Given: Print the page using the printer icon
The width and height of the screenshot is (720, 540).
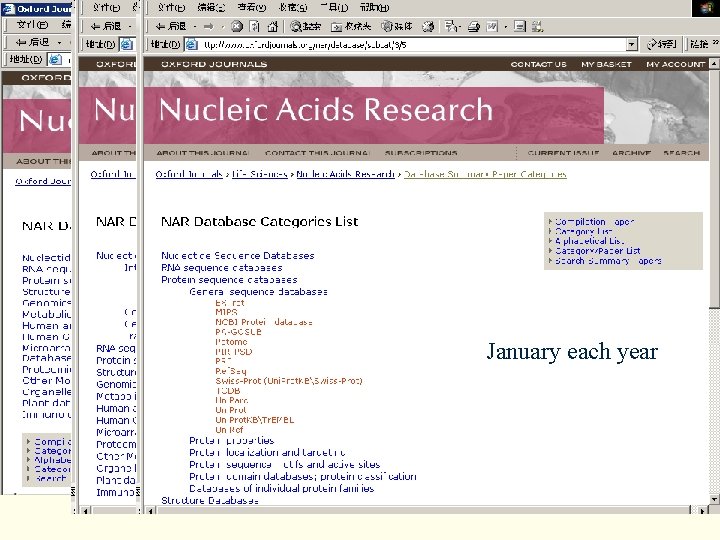Looking at the screenshot, I should click(x=474, y=27).
